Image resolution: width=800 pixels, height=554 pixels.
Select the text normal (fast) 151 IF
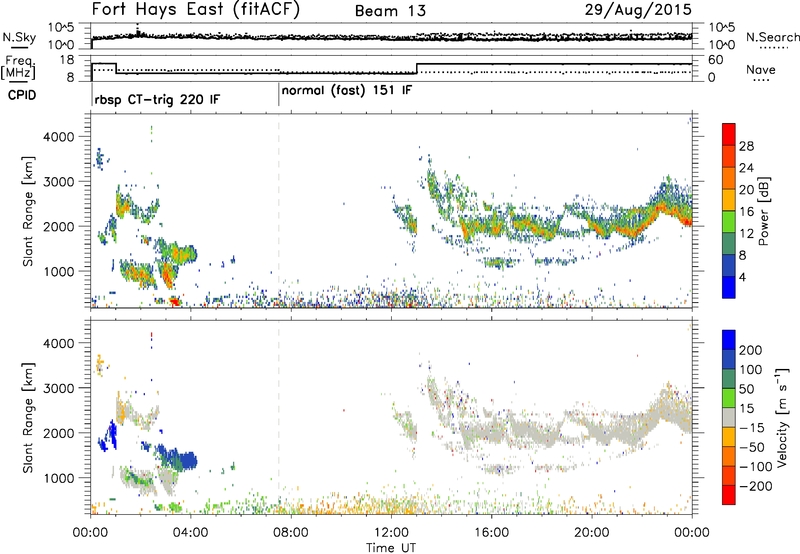(347, 91)
